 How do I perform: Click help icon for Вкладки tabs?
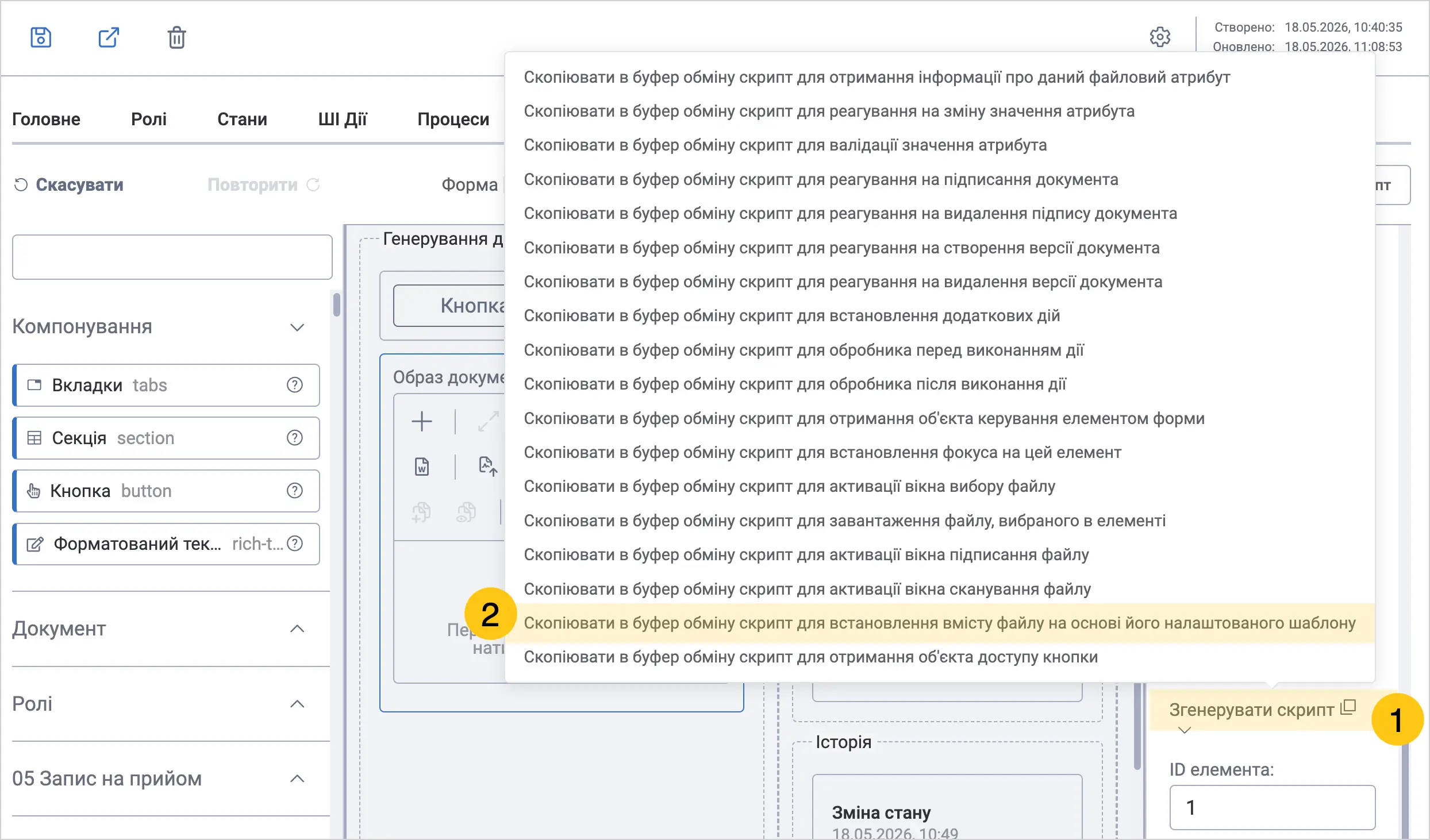coord(295,385)
